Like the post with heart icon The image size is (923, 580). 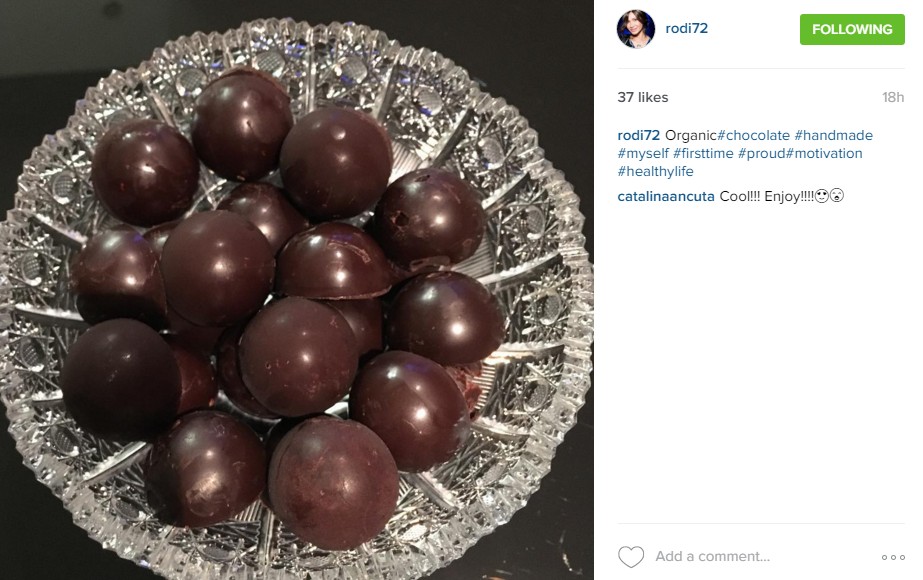631,556
